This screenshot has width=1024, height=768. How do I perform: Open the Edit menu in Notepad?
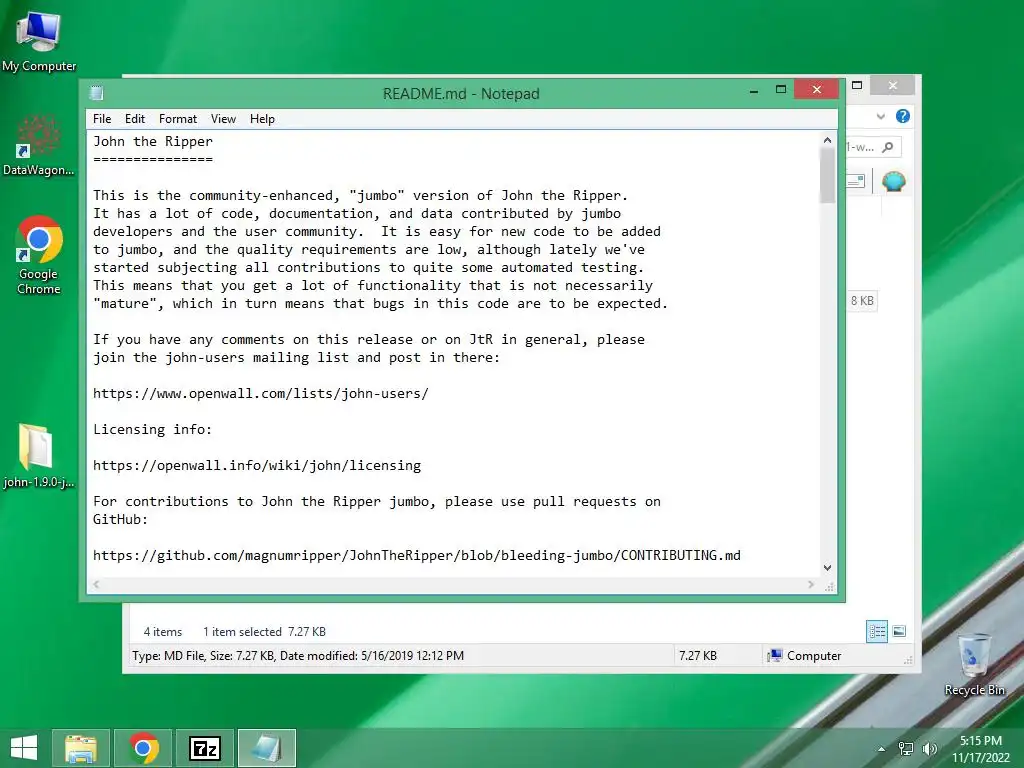click(135, 119)
